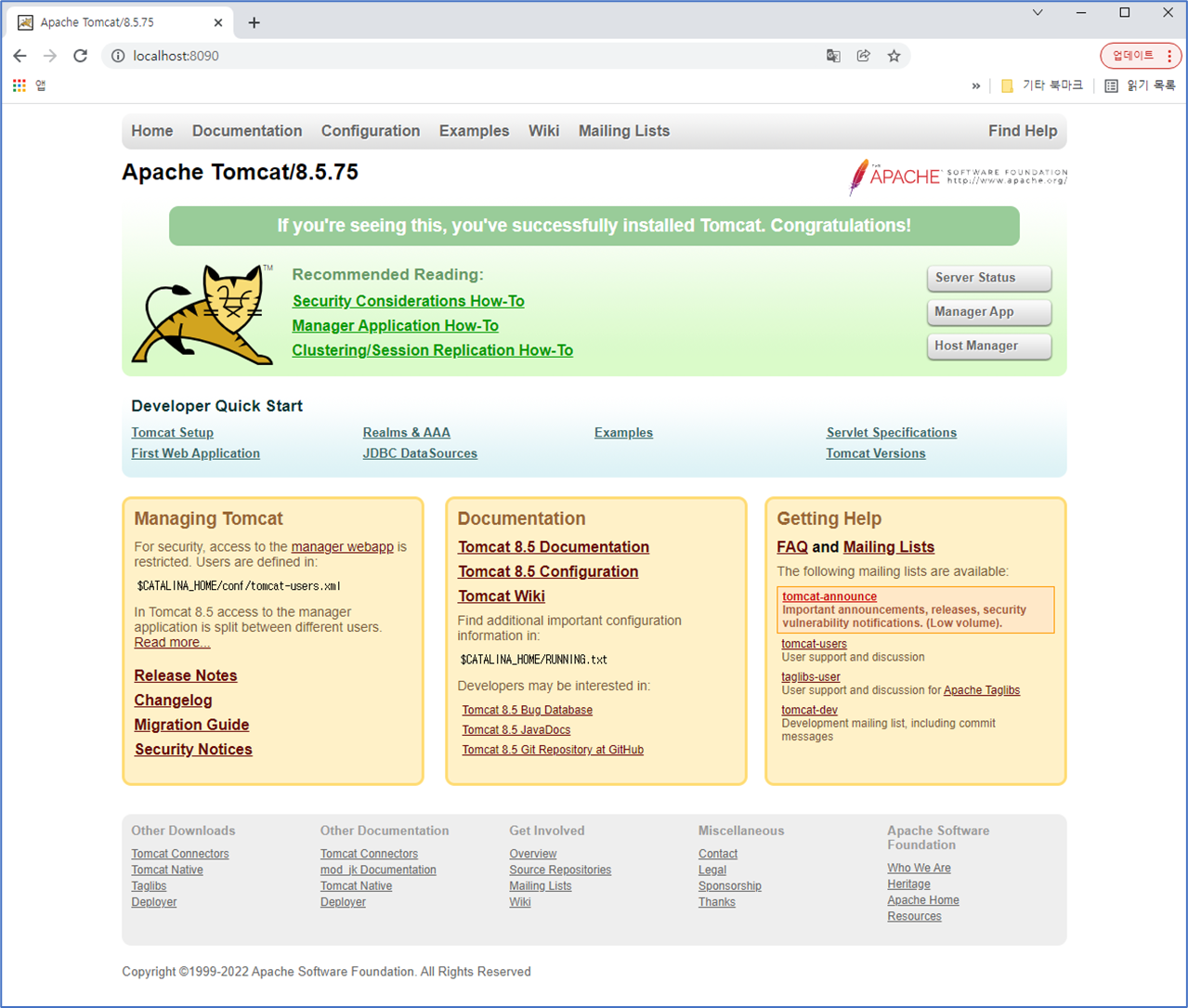Click the manager webapp link
1188x1008 pixels.
point(342,547)
